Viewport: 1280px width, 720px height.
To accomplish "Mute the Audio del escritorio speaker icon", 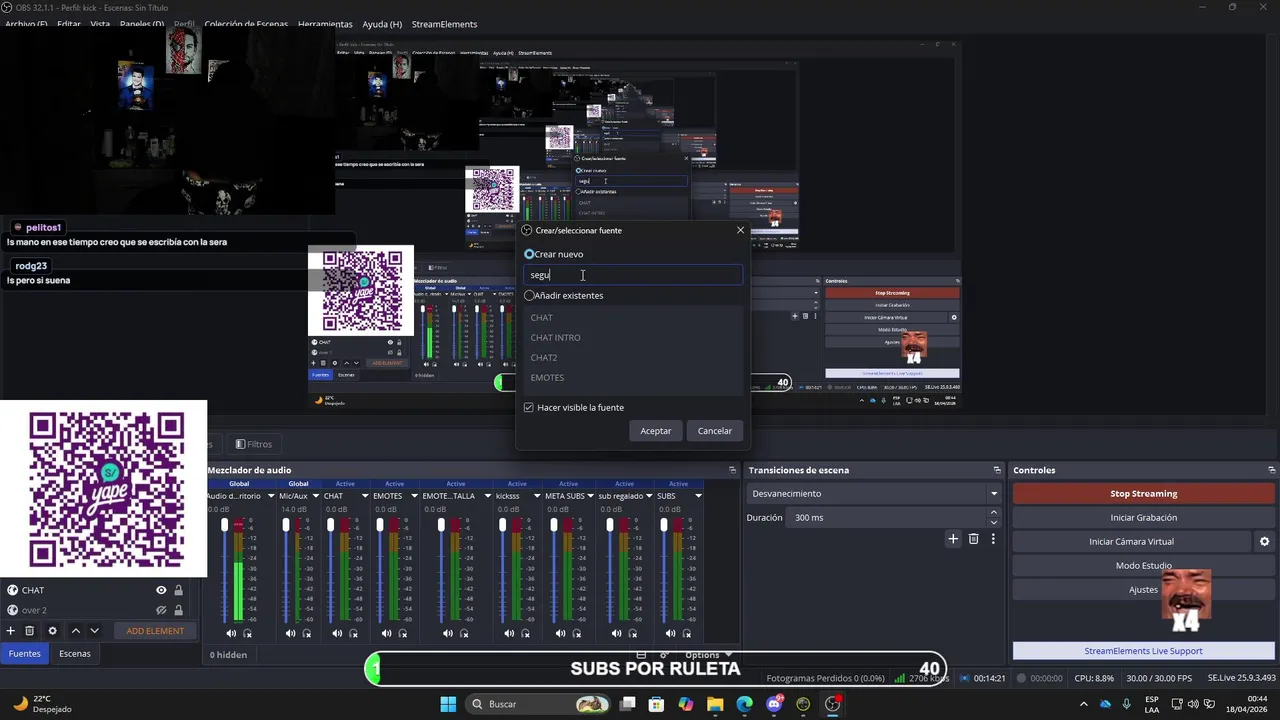I will pos(231,633).
